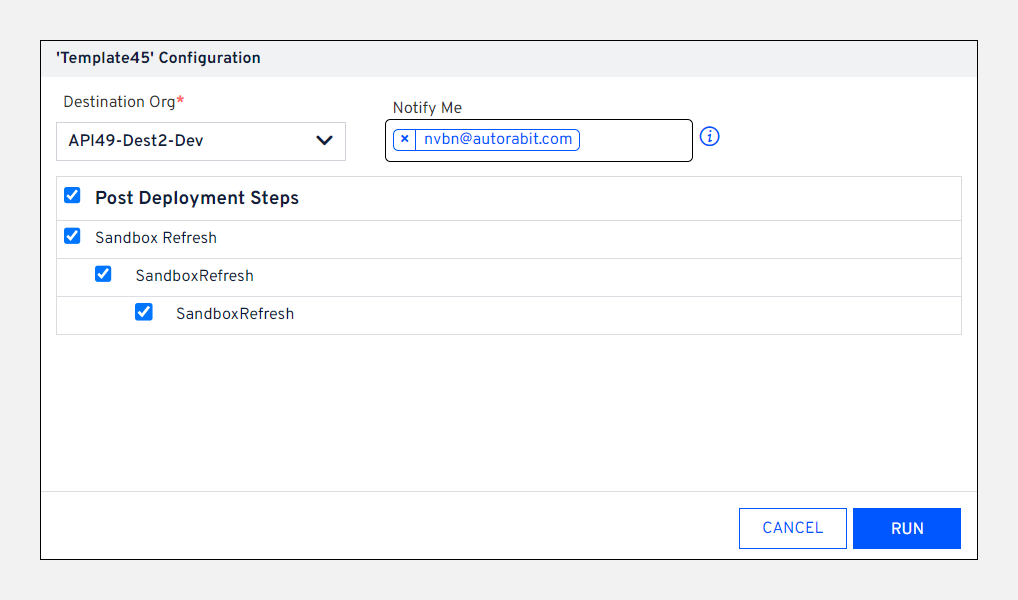Toggle the second-level SandboxRefresh checkbox
Viewport: 1018px width, 600px height.
[x=103, y=274]
